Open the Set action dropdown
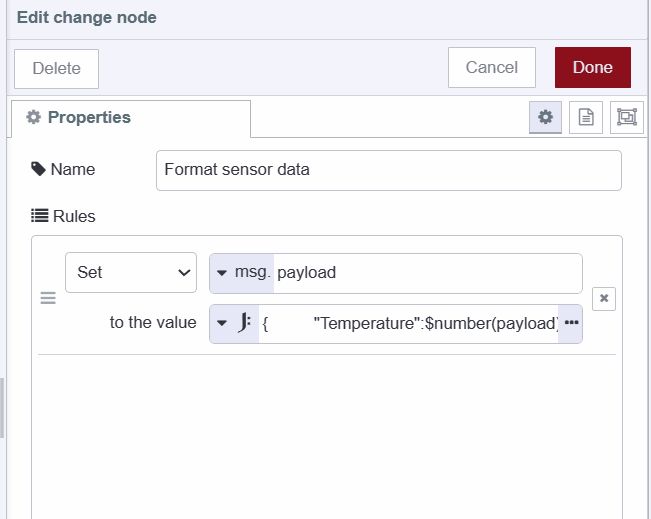The width and height of the screenshot is (651, 519). tap(131, 272)
